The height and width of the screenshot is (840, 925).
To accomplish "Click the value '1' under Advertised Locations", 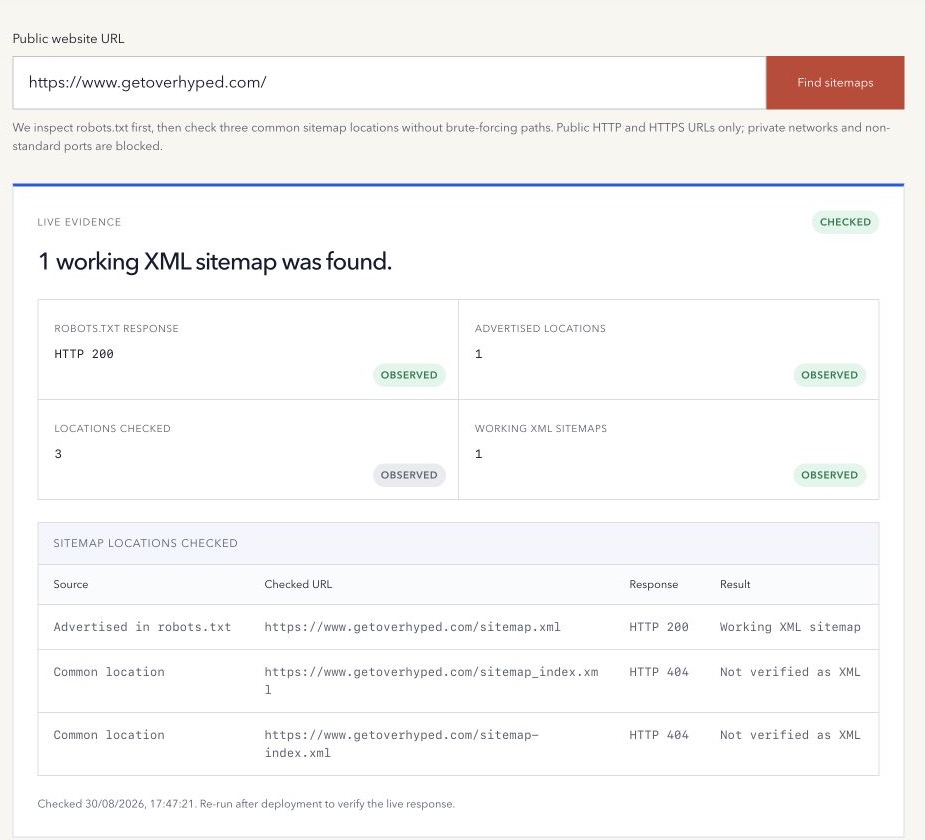I will pos(478,354).
